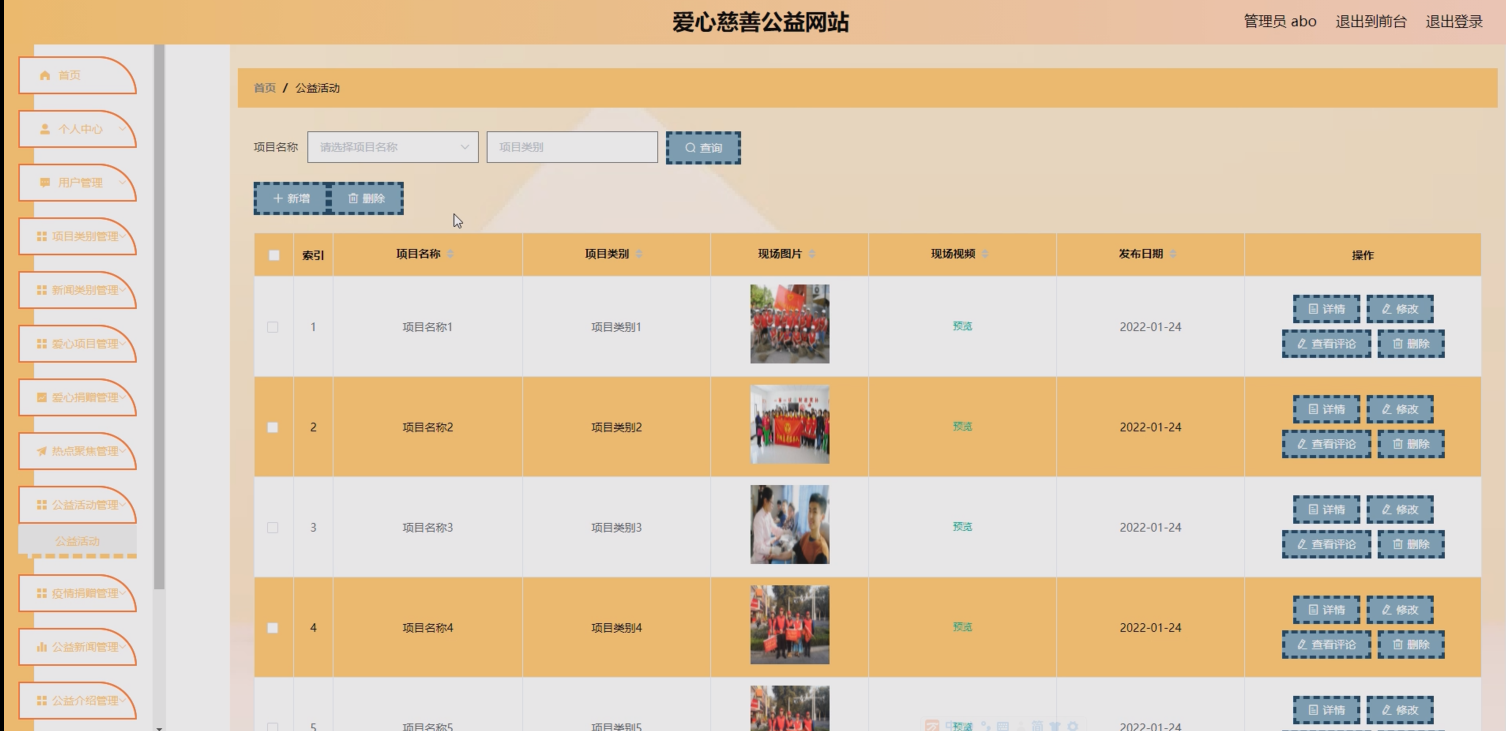1506x731 pixels.
Task: Edit 项目名称1 with the 修改 button
Action: coord(1400,309)
